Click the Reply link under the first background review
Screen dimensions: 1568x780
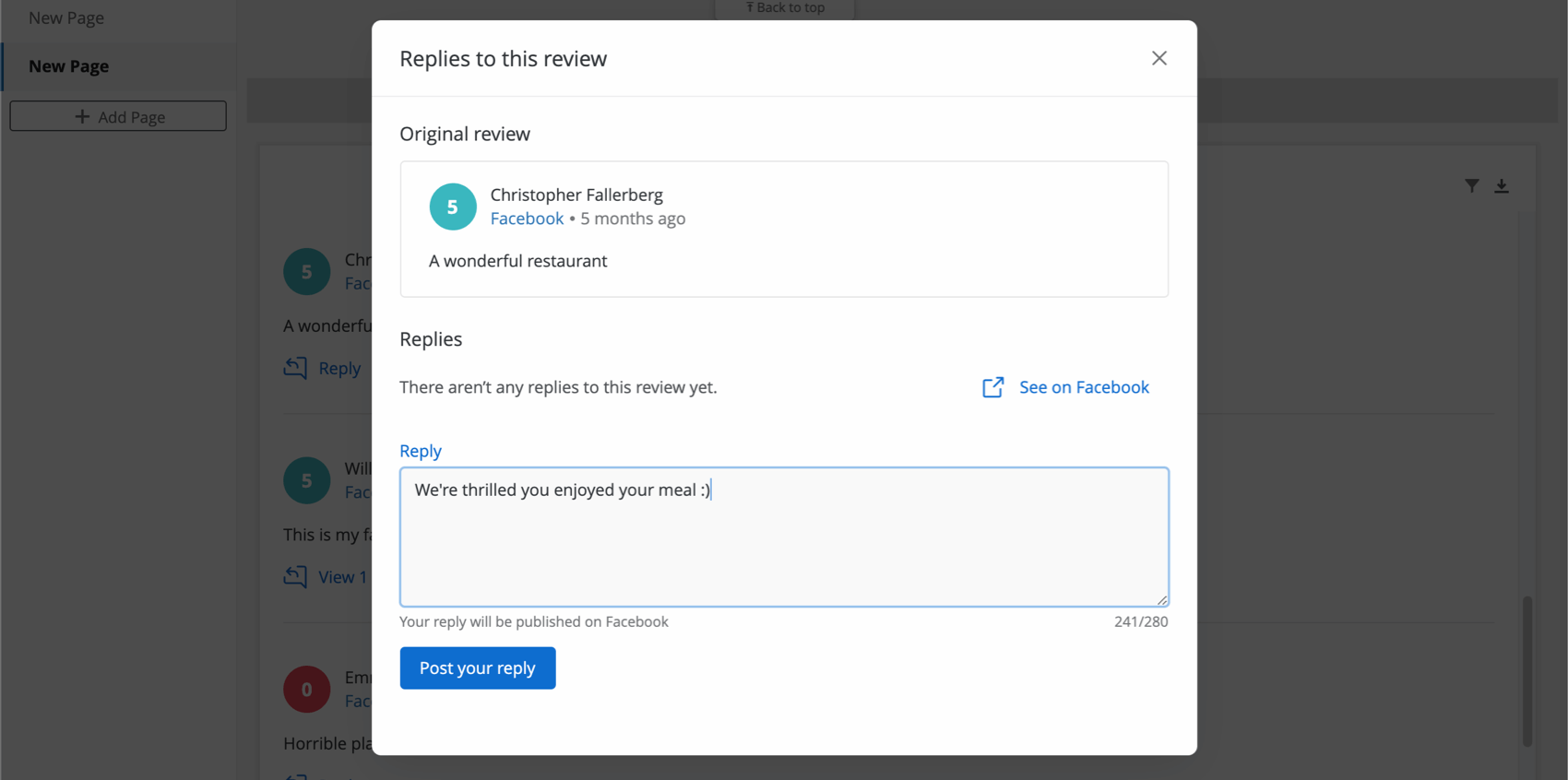[x=339, y=368]
